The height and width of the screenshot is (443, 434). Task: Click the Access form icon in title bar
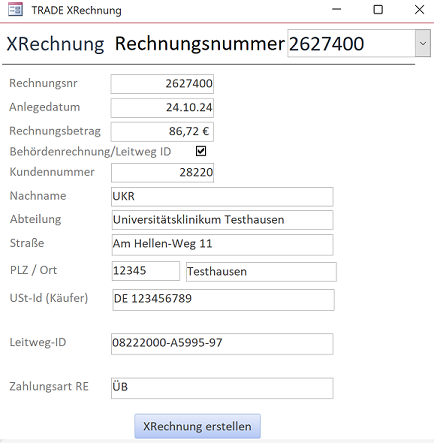click(15, 10)
